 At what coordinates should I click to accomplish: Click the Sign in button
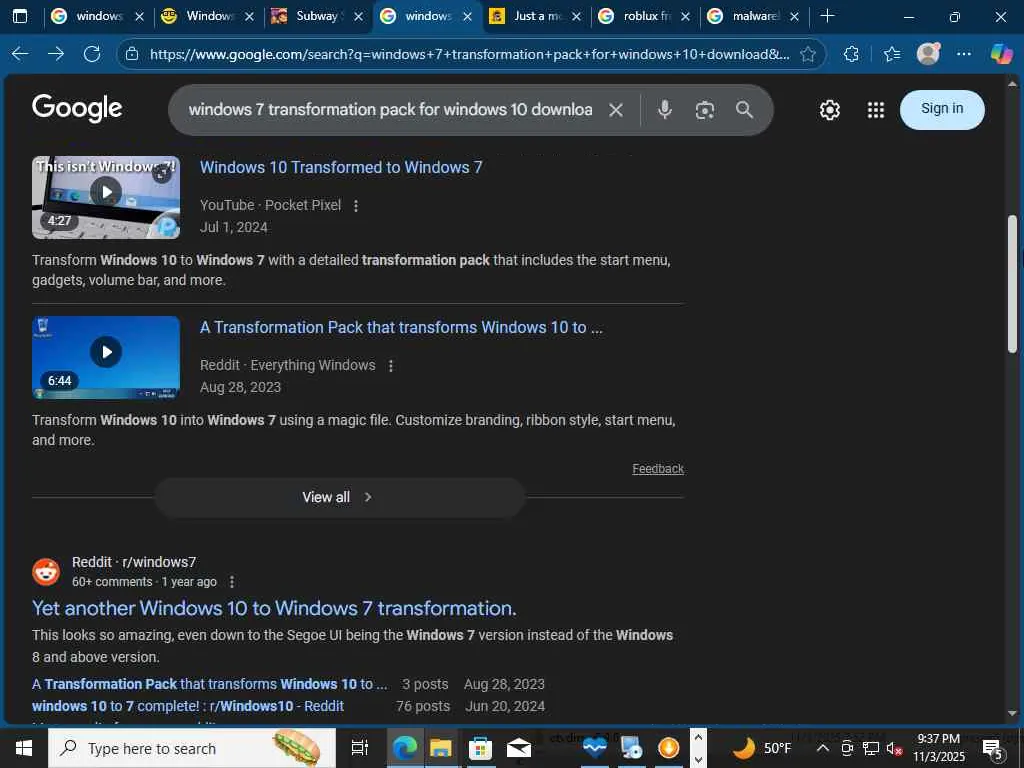[942, 109]
